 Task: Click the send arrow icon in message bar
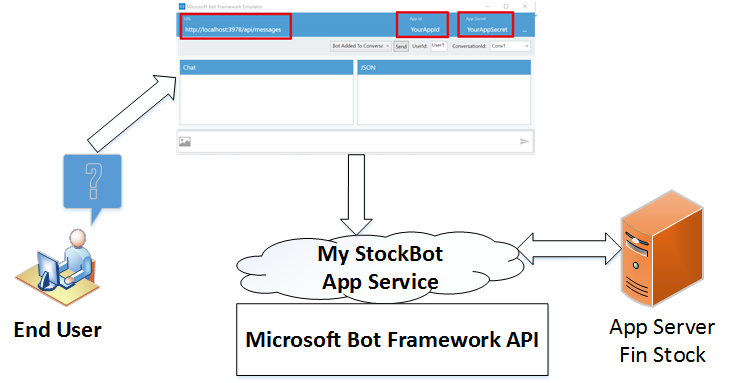(x=524, y=141)
